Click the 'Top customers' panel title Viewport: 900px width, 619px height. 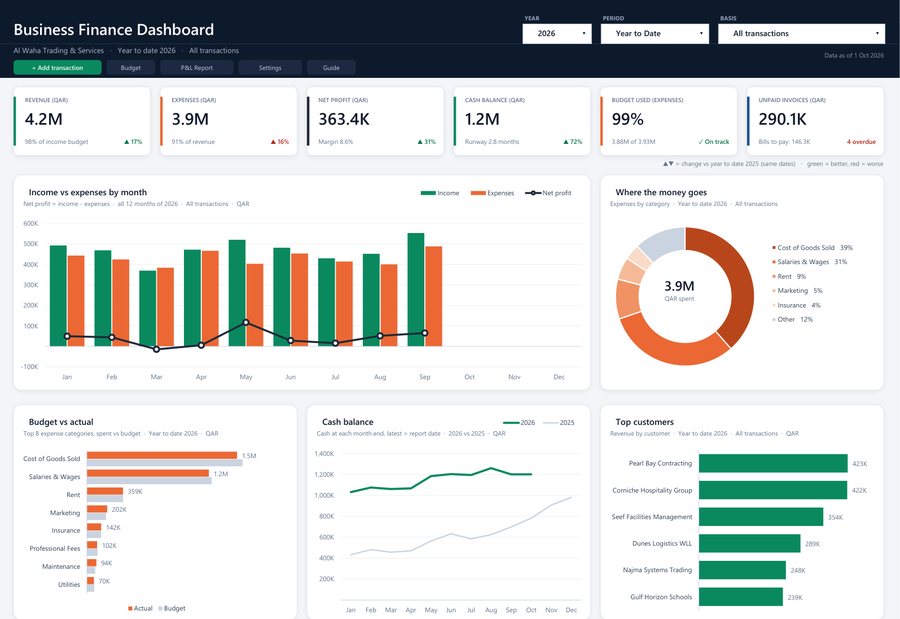(x=645, y=422)
